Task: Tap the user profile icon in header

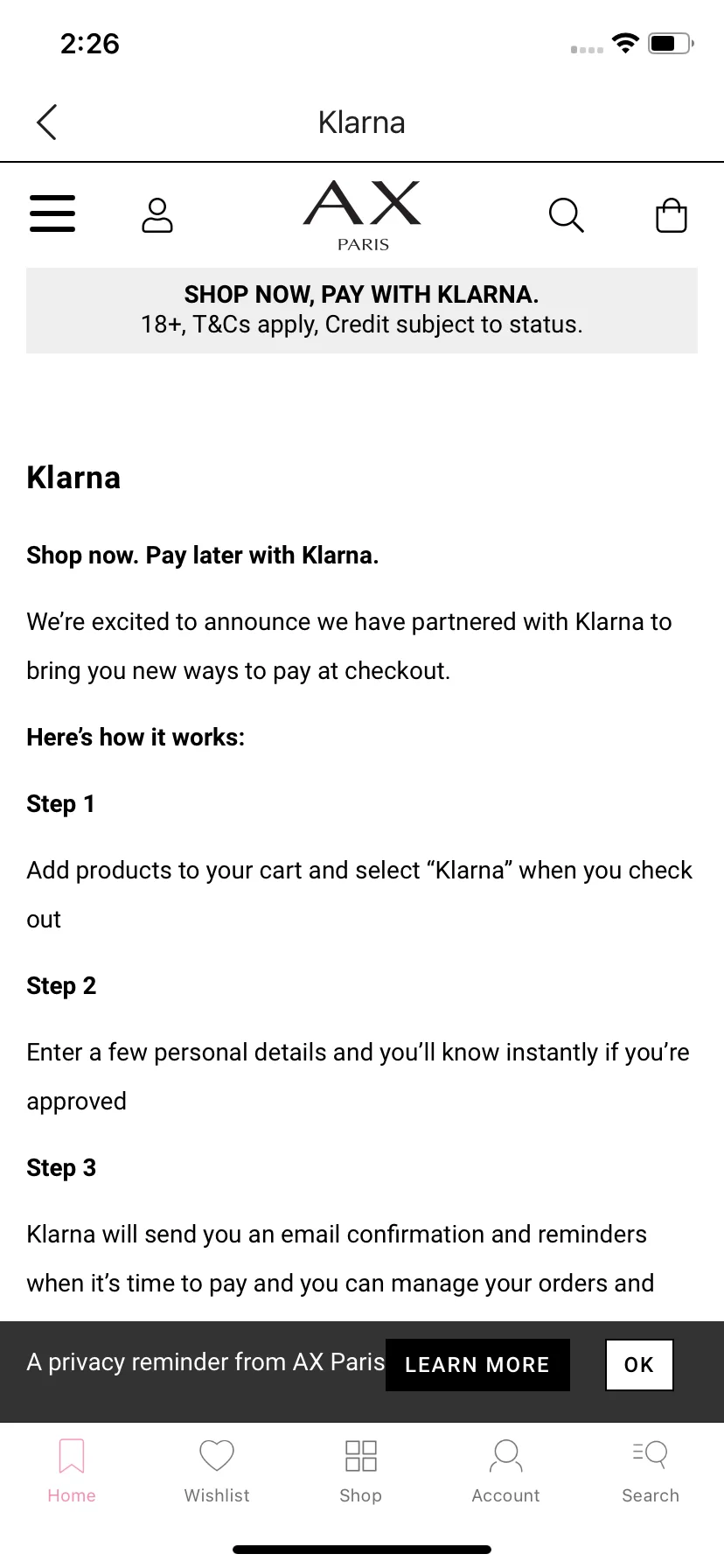Action: 157,215
